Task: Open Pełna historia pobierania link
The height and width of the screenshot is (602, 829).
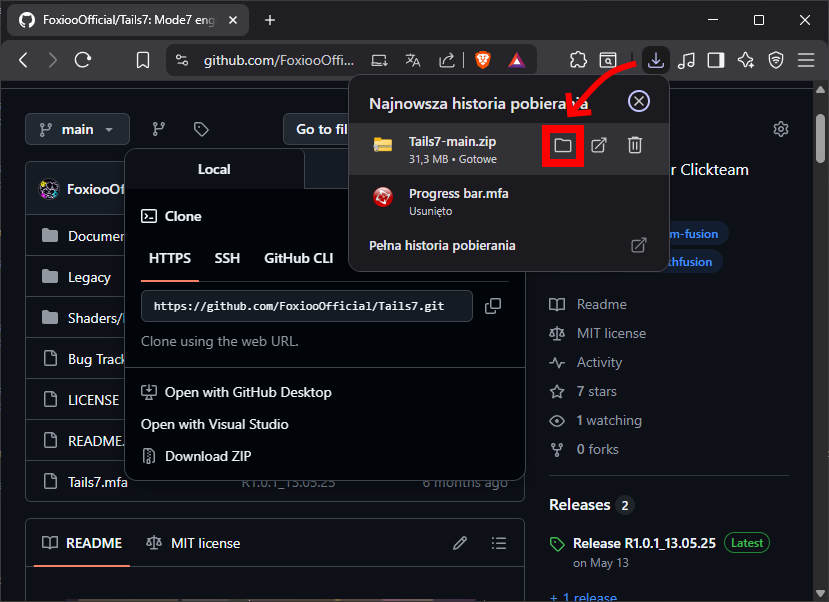Action: coord(442,245)
